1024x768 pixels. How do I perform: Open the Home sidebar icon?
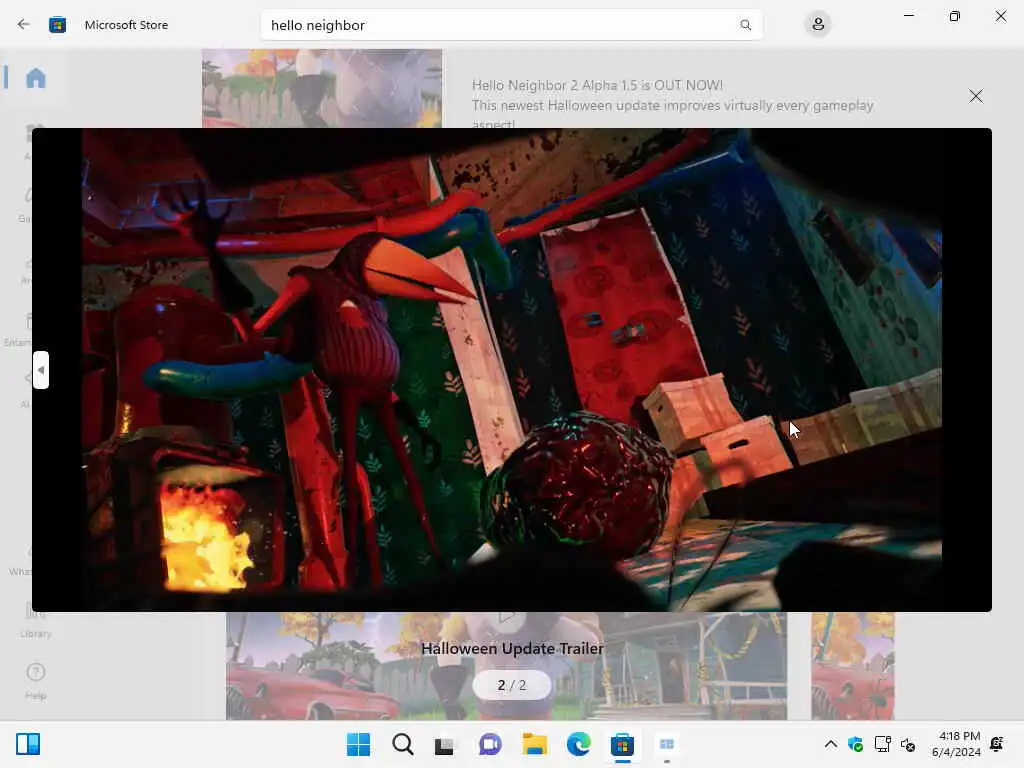click(36, 78)
